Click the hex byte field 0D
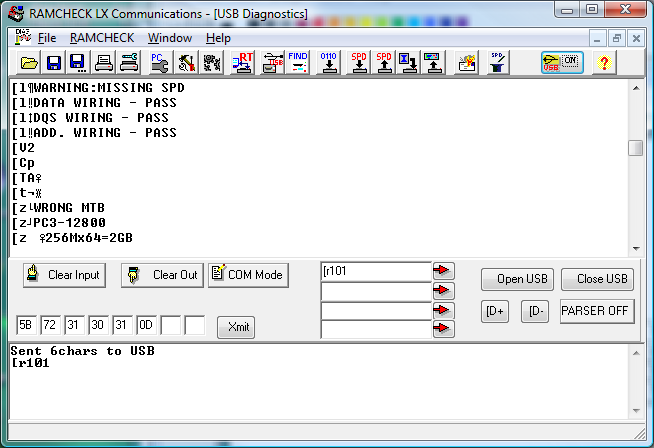 click(x=146, y=325)
